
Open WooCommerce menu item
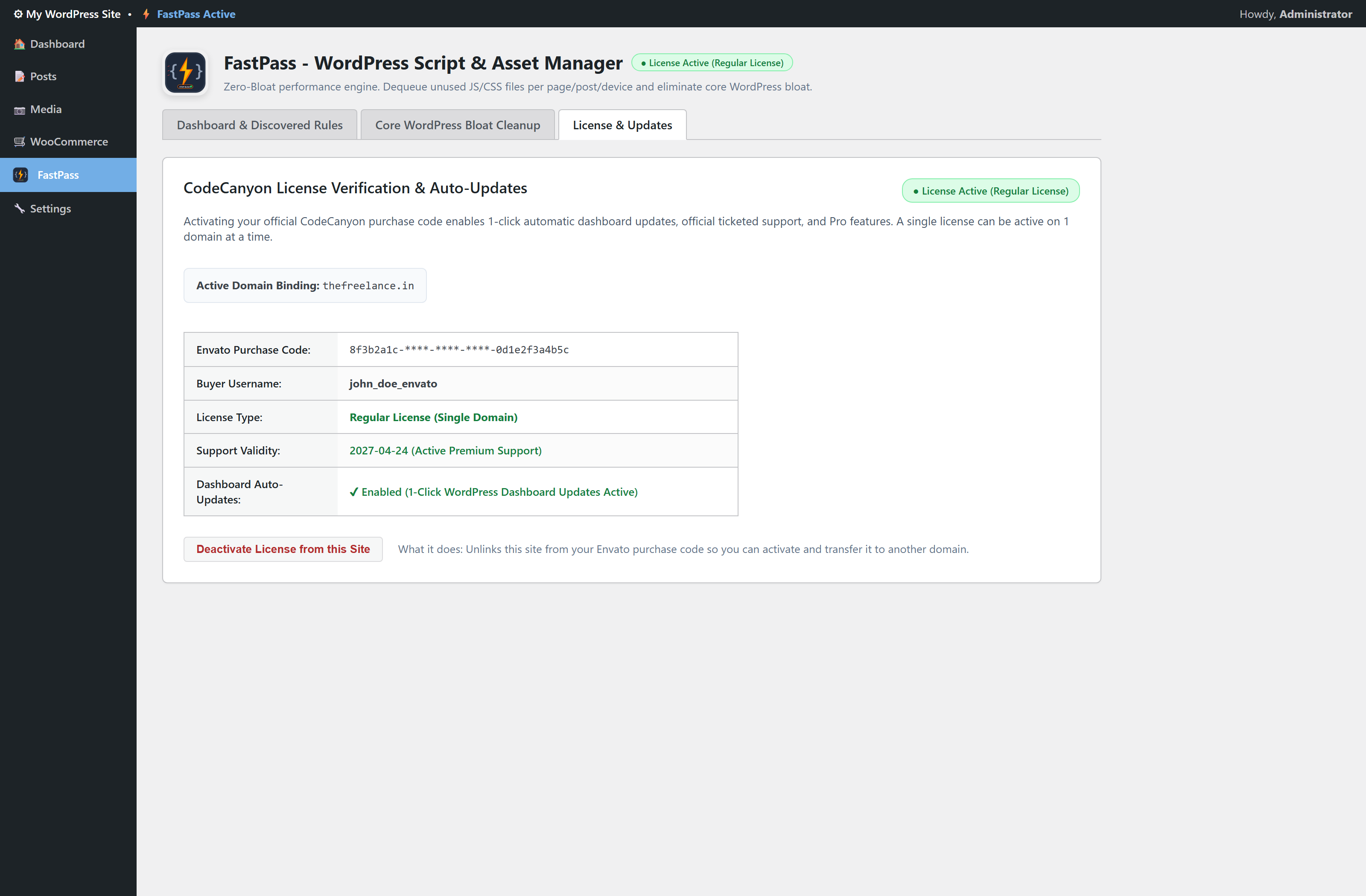coord(68,142)
